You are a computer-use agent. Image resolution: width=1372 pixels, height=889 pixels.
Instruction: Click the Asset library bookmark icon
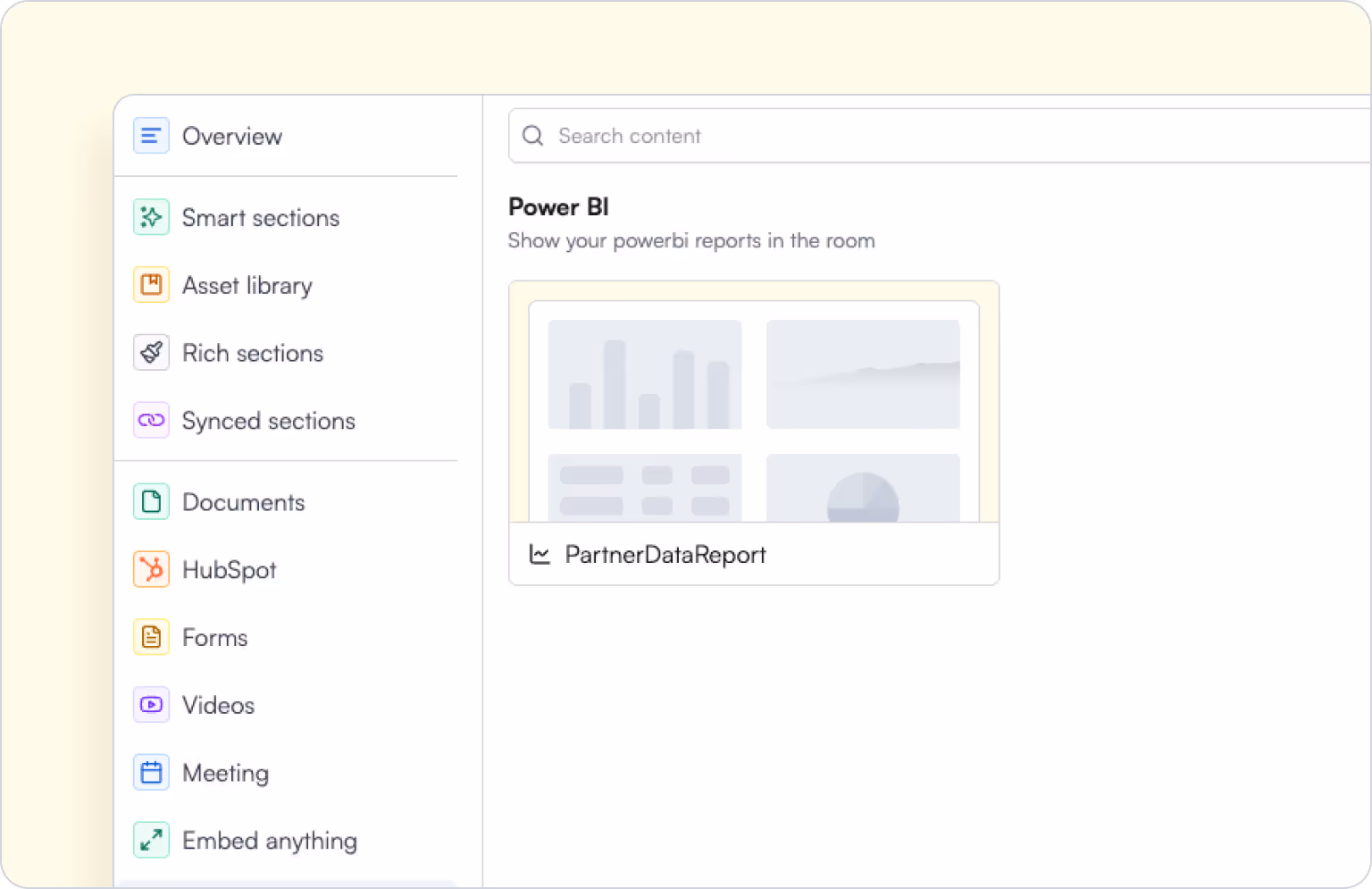[x=151, y=285]
